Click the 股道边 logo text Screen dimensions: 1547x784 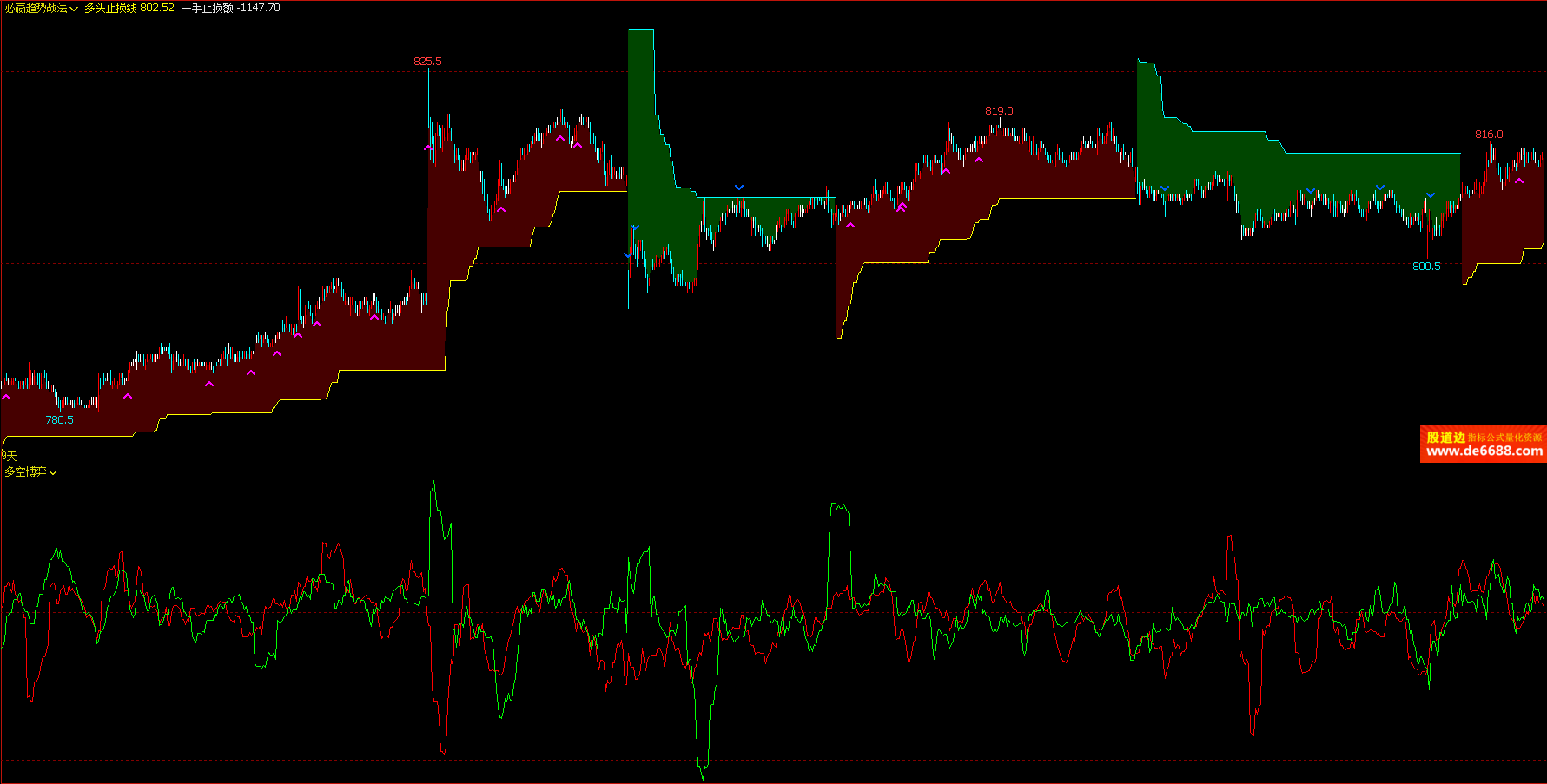coord(1445,438)
